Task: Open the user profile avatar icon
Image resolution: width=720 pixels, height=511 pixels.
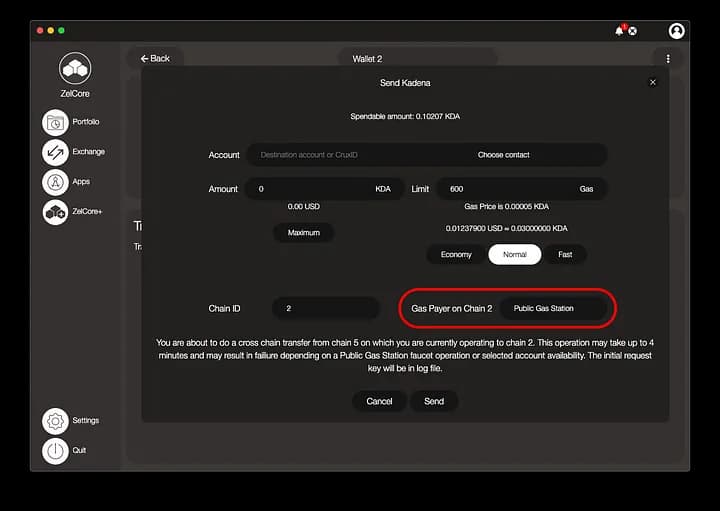Action: coord(676,31)
